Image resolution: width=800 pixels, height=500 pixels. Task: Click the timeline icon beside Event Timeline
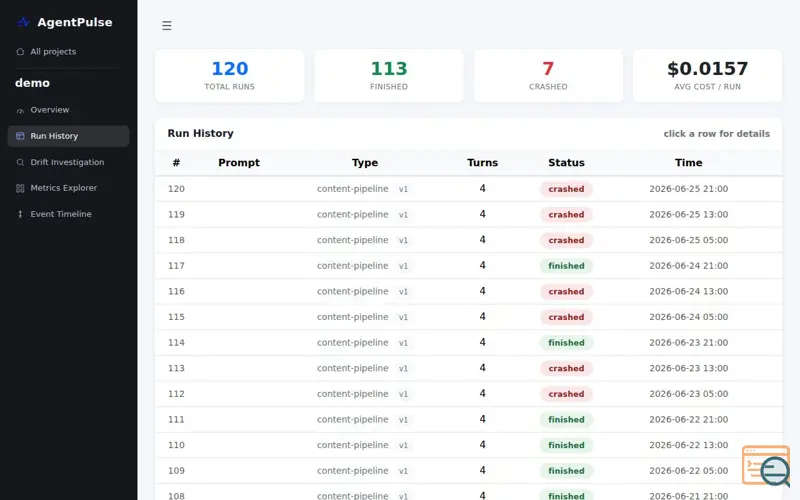20,214
